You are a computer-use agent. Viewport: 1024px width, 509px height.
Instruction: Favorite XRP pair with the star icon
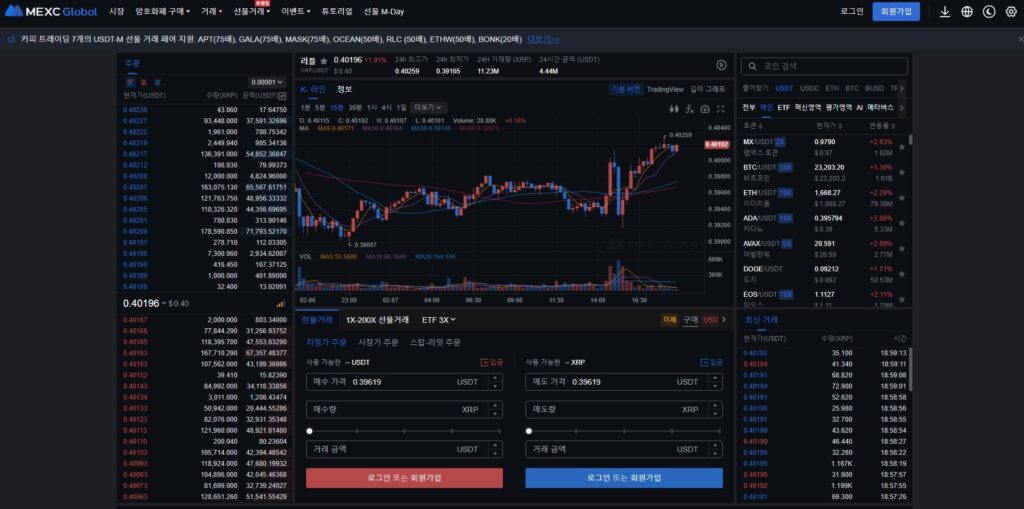[323, 61]
